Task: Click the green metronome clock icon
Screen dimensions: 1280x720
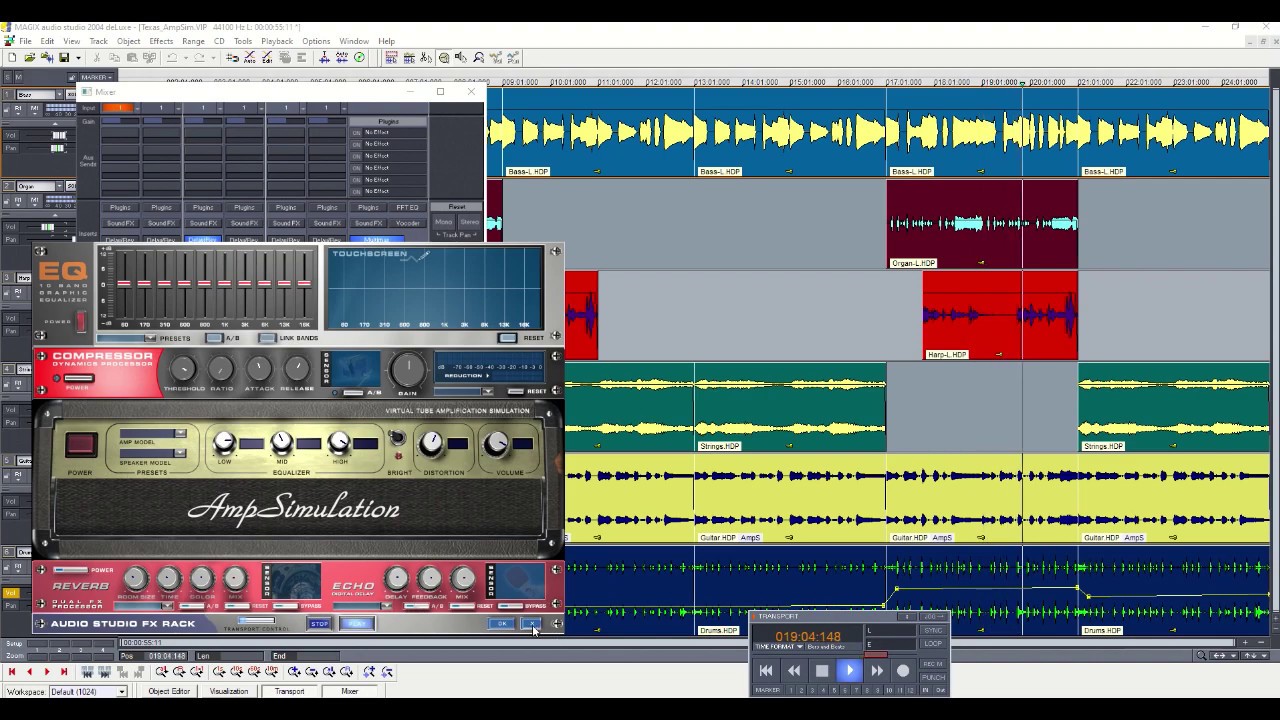Action: [x=359, y=58]
